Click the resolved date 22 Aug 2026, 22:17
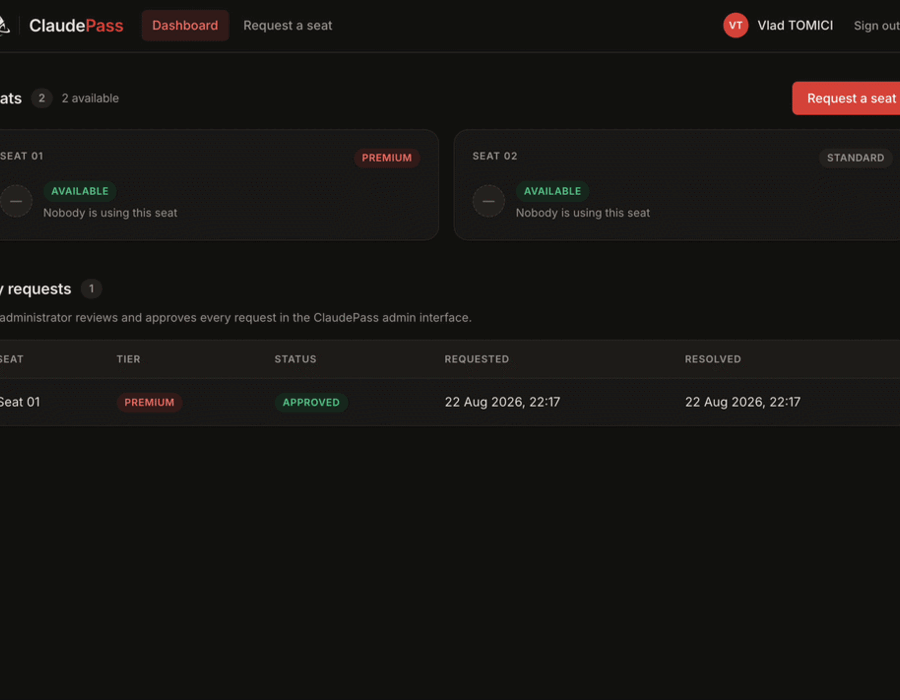 743,402
